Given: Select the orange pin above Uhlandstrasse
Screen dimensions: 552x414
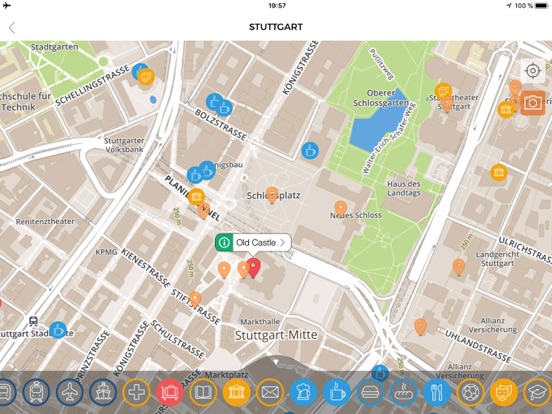Looking at the screenshot, I should 420,327.
